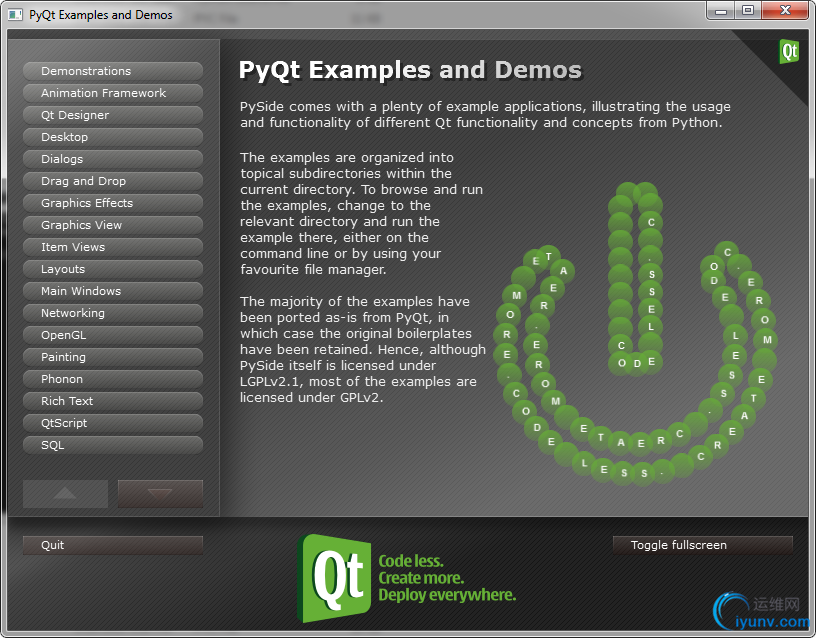This screenshot has width=816, height=638.
Task: Click the 'Code less.' slogan text
Action: tap(411, 561)
